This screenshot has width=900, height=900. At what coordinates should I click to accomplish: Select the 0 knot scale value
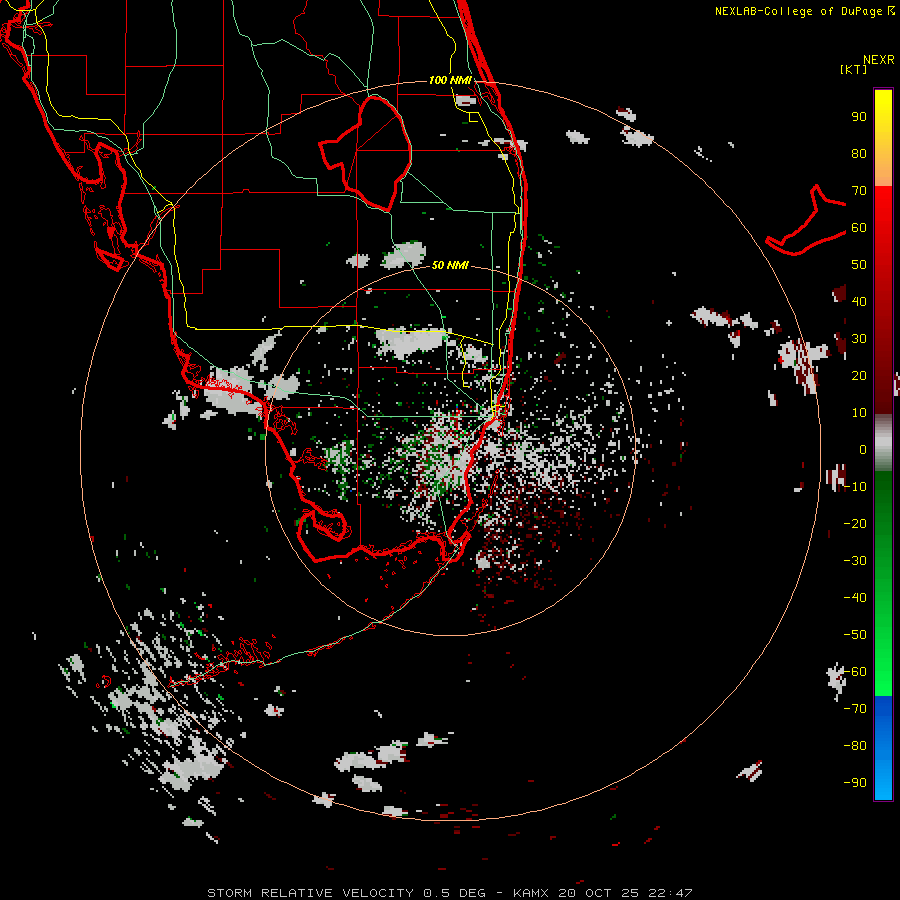(x=863, y=449)
